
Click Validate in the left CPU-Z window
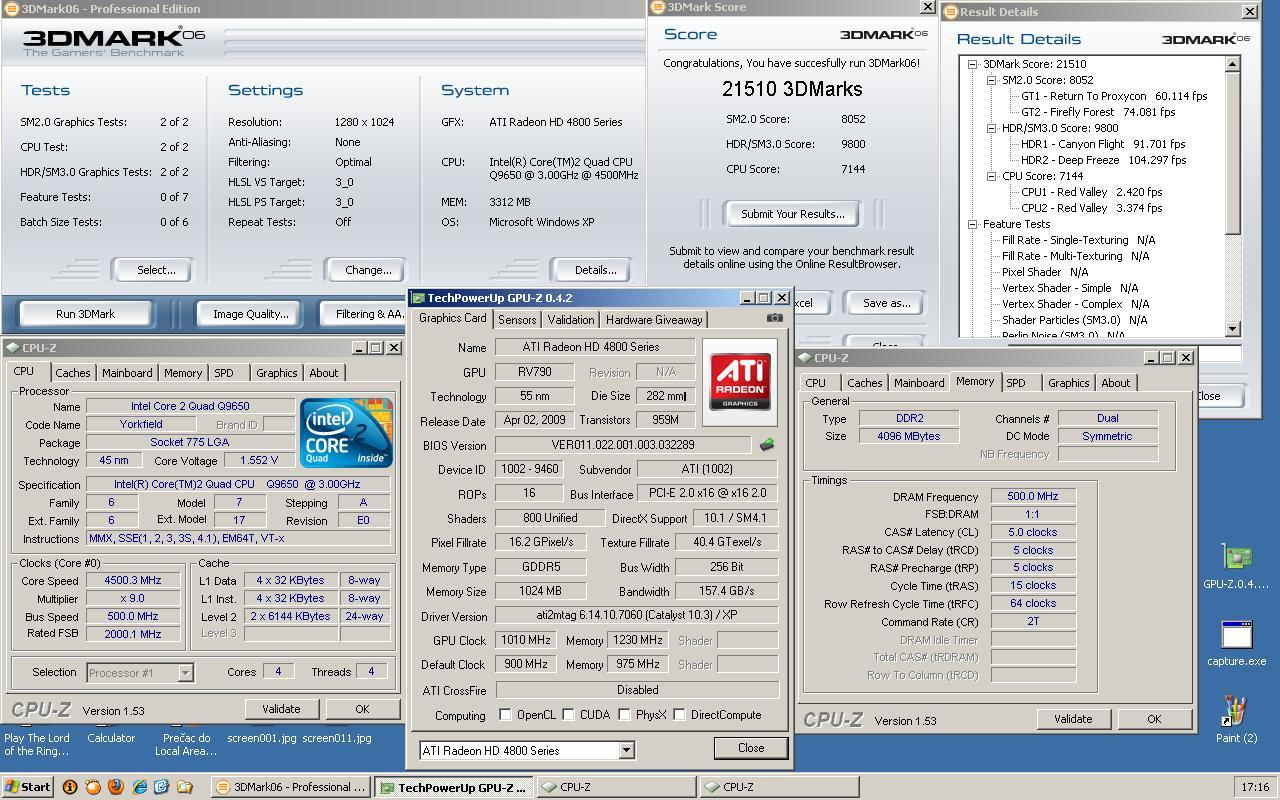[x=281, y=709]
